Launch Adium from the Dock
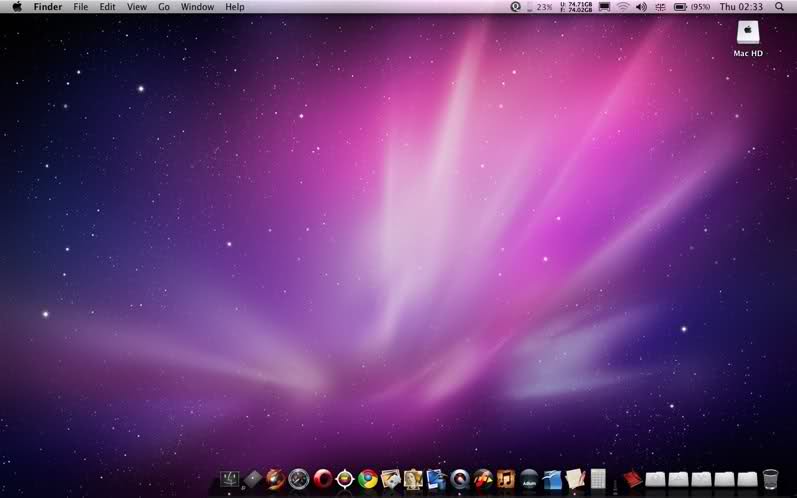 click(529, 479)
